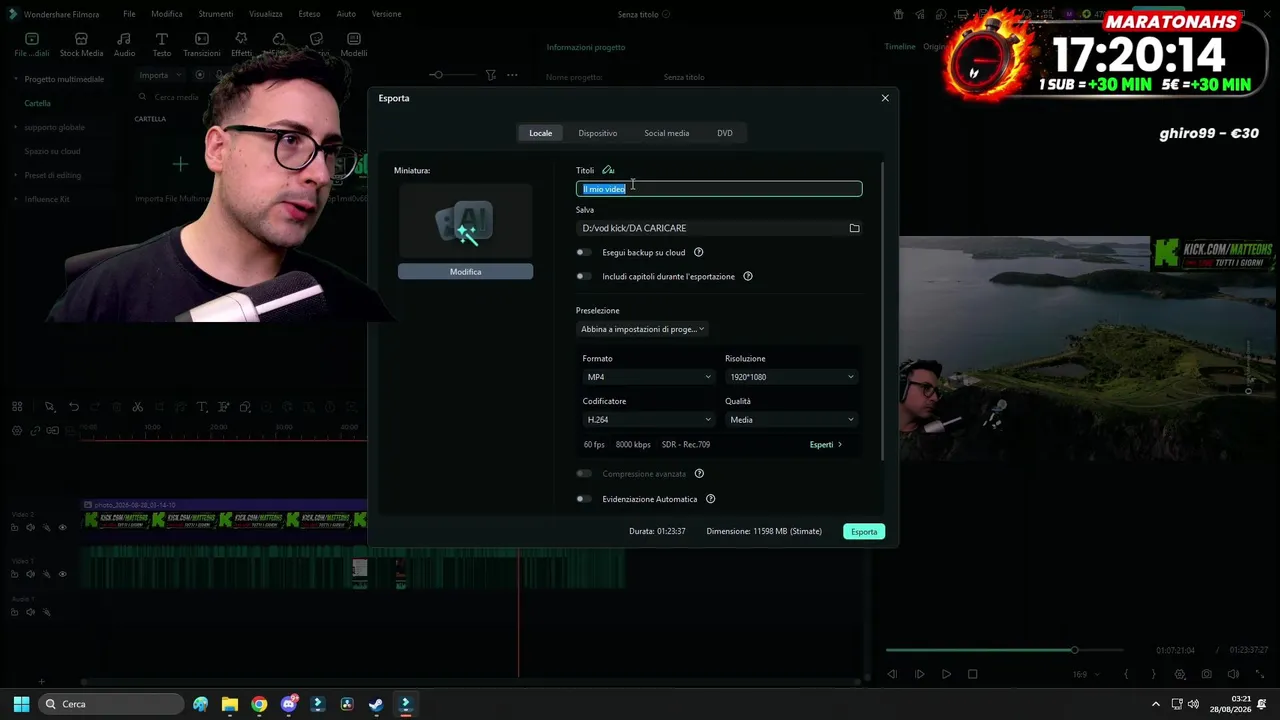1280x720 pixels.
Task: Open preview quality settings gear
Action: (1180, 674)
